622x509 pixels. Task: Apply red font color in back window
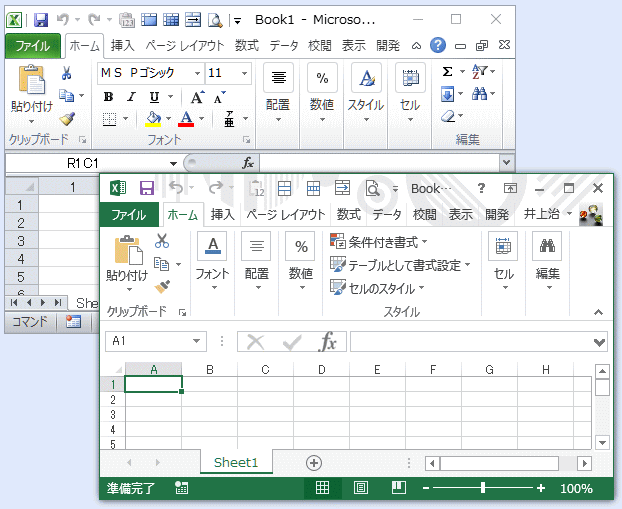(x=186, y=119)
